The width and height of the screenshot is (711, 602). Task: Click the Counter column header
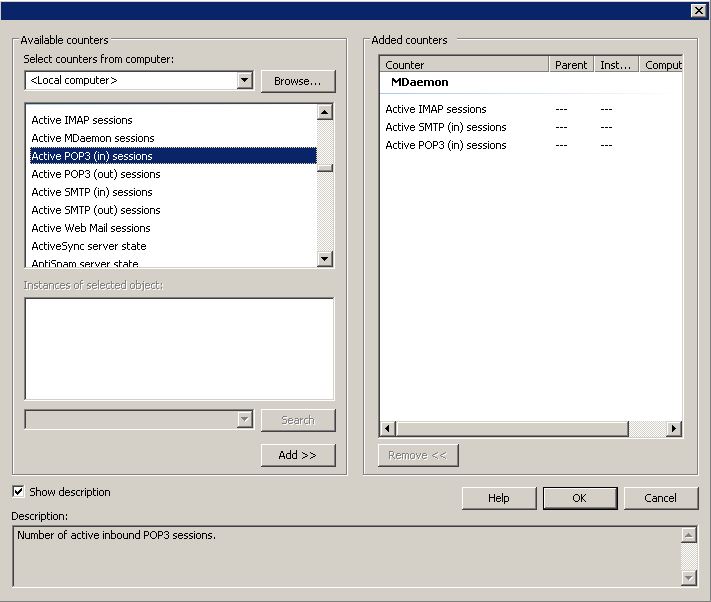(464, 65)
